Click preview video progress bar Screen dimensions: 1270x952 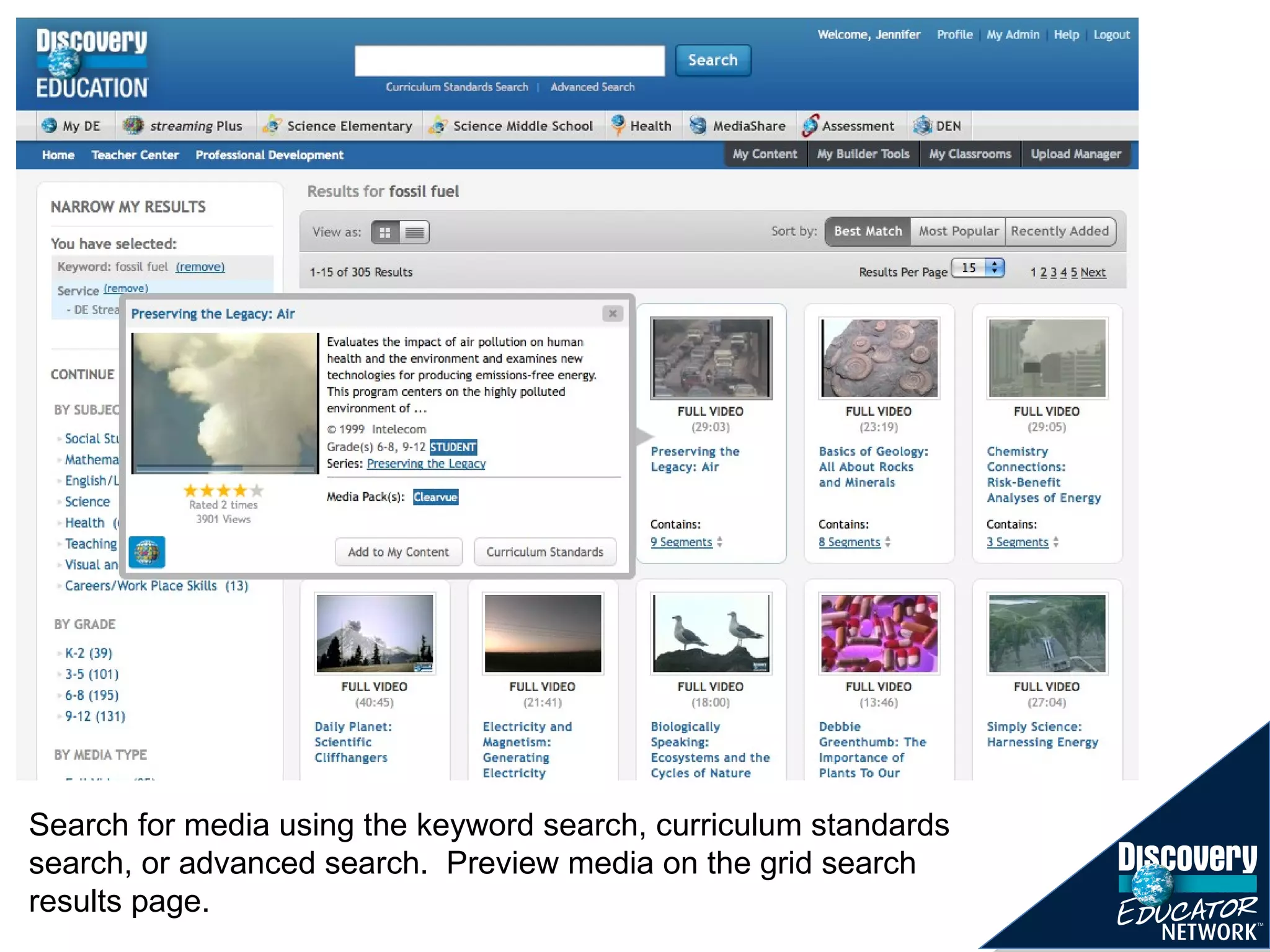tap(224, 470)
